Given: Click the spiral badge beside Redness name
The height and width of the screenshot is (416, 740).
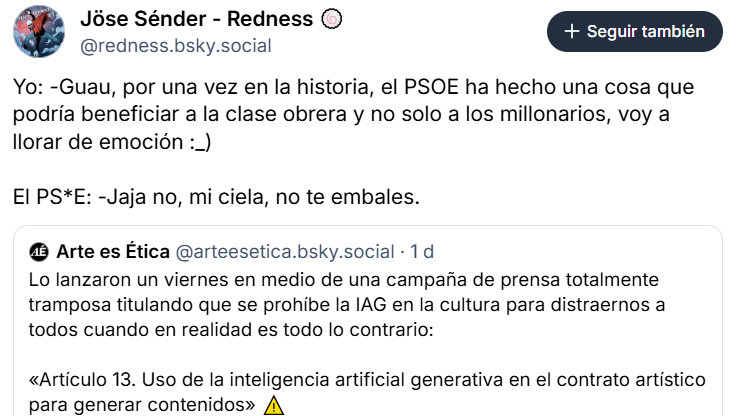Looking at the screenshot, I should point(333,19).
